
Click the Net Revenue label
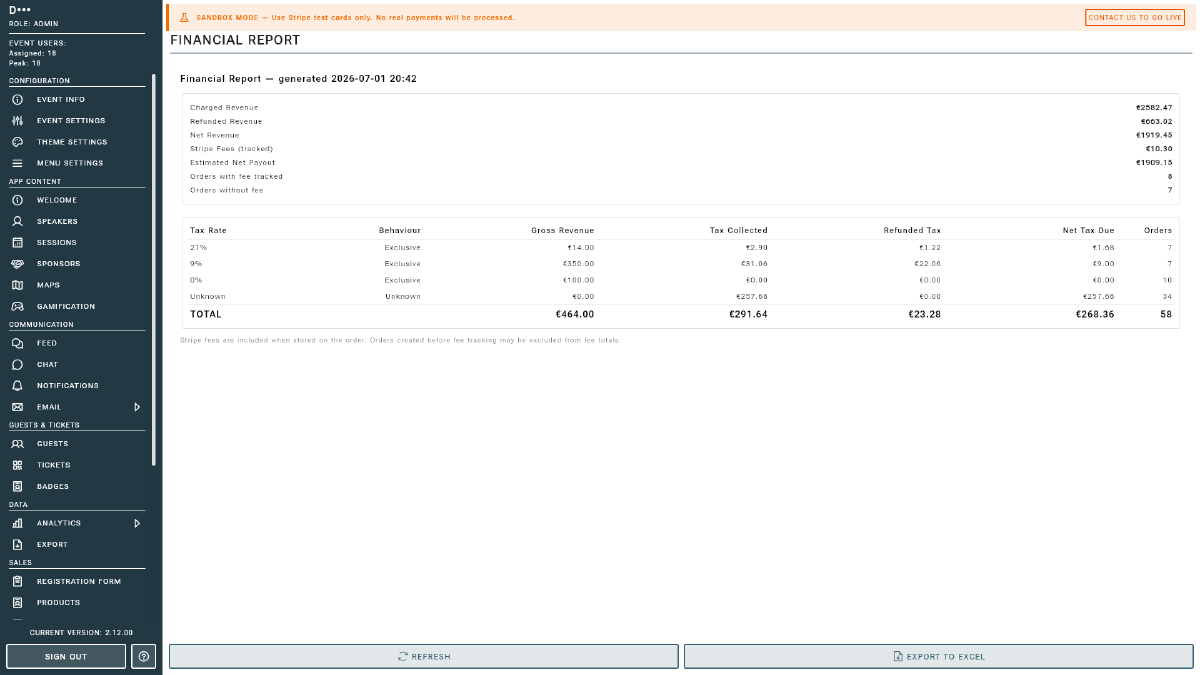pos(215,135)
